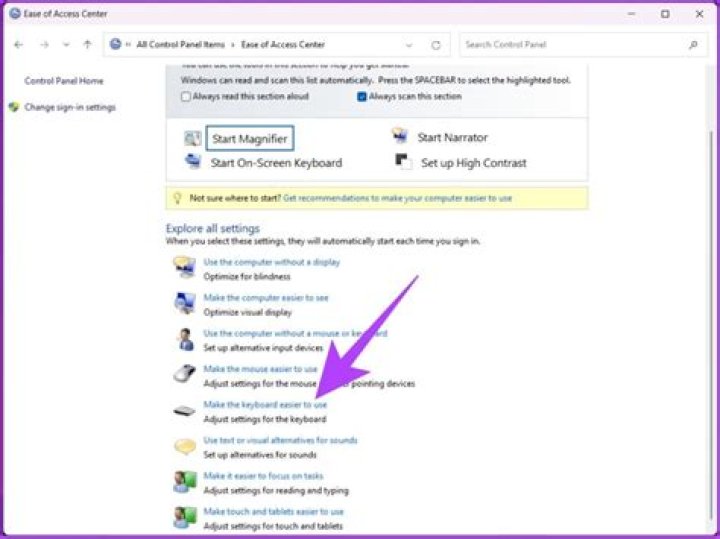Click Explore all settings heading
The height and width of the screenshot is (539, 720).
click(x=213, y=228)
